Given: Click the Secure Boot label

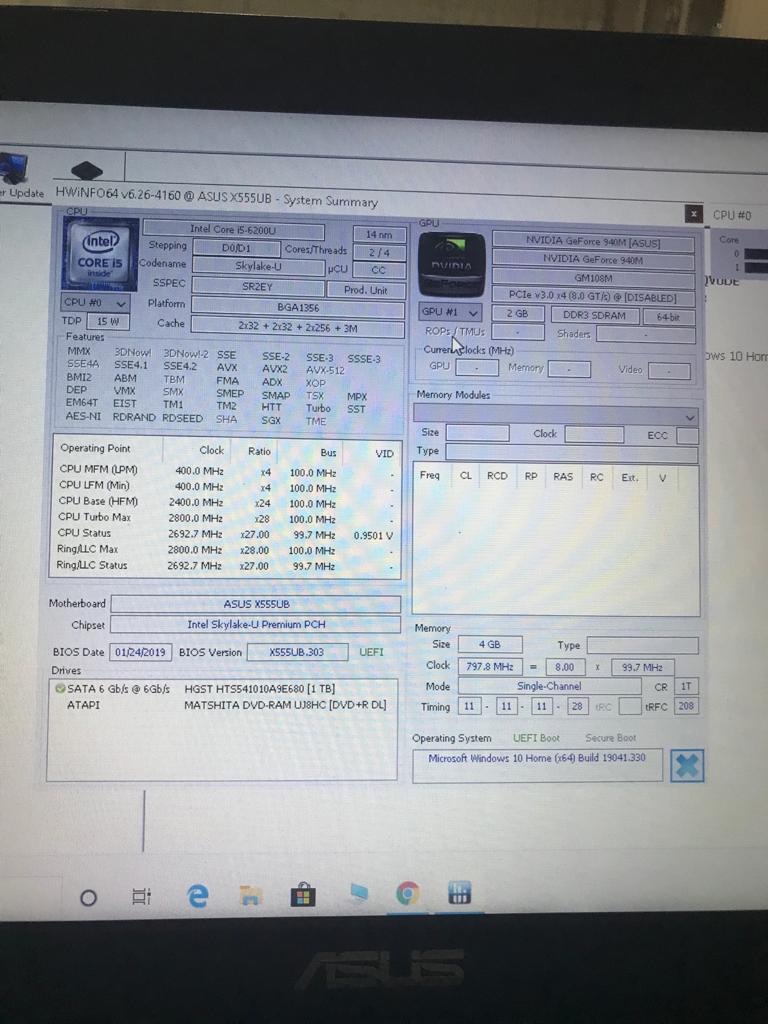Looking at the screenshot, I should tap(611, 737).
